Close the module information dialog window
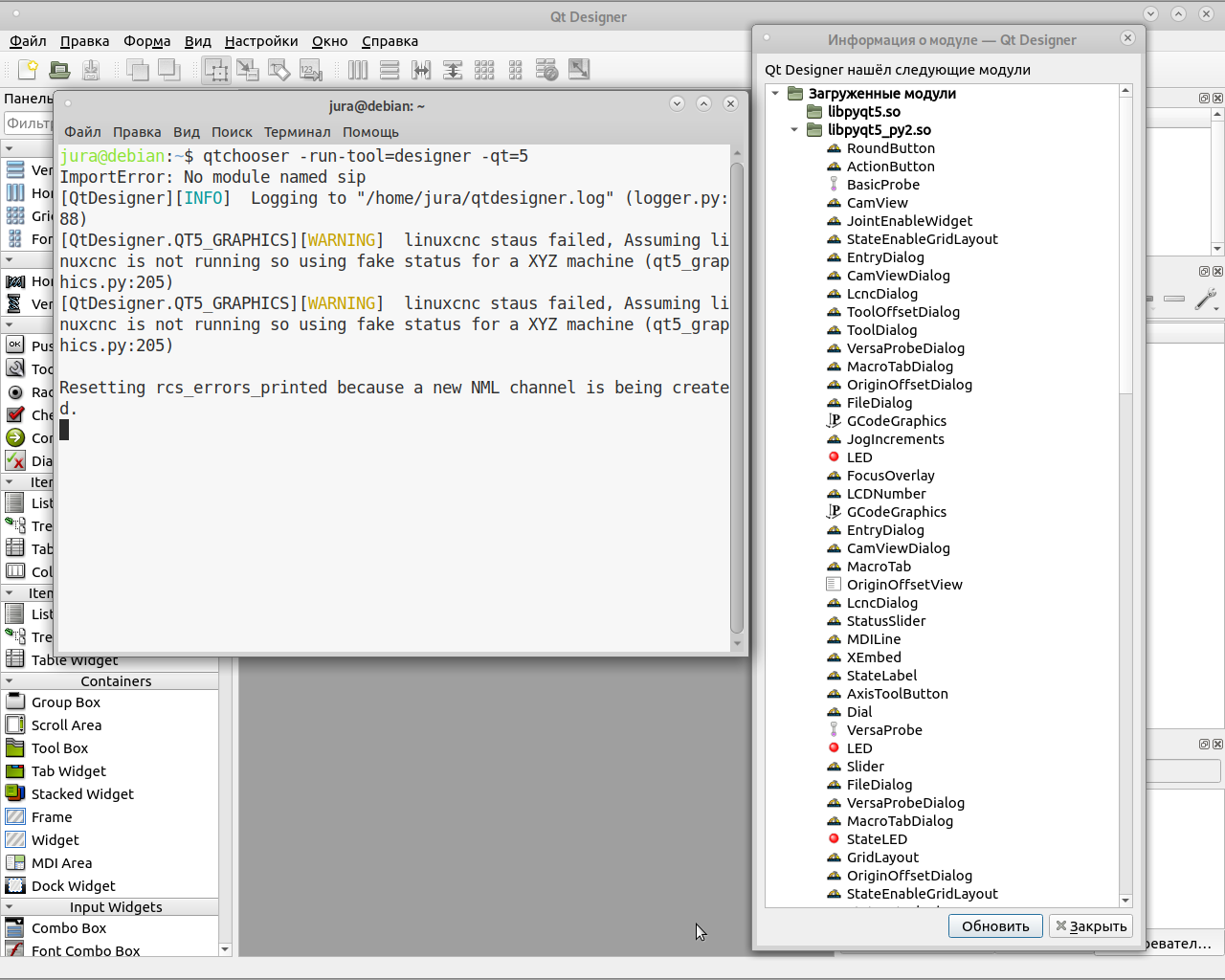This screenshot has width=1225, height=980. click(1127, 38)
